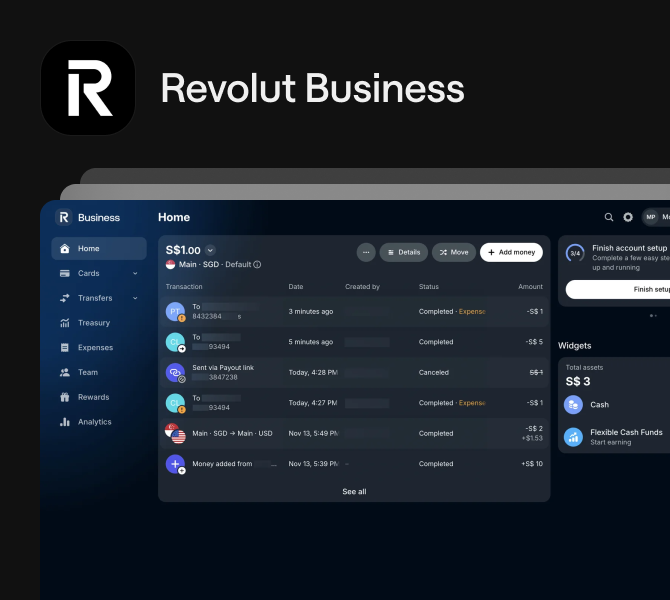Click the 5 minutes ago date cell

(x=311, y=342)
